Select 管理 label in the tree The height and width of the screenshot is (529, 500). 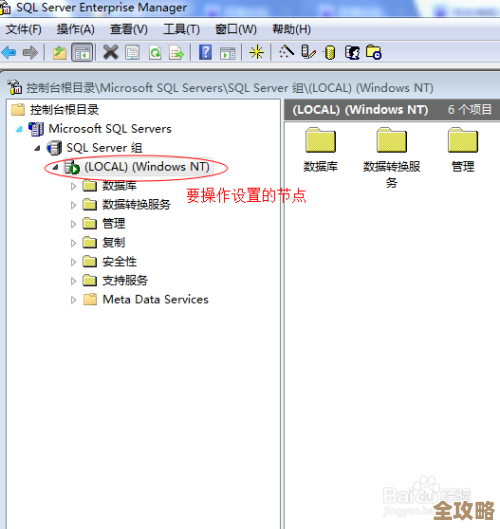point(114,223)
